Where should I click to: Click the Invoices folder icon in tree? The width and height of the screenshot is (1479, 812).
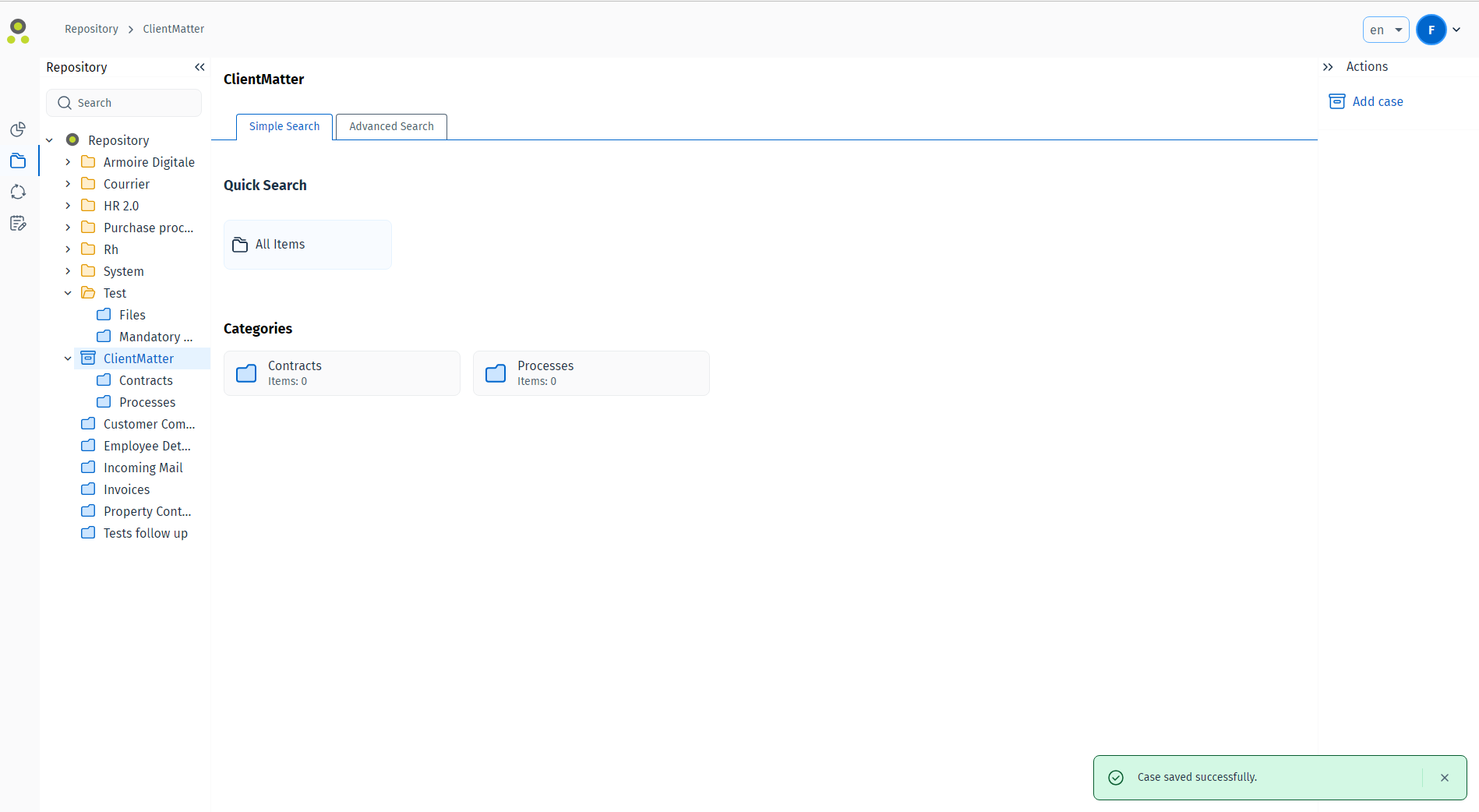[x=88, y=489]
